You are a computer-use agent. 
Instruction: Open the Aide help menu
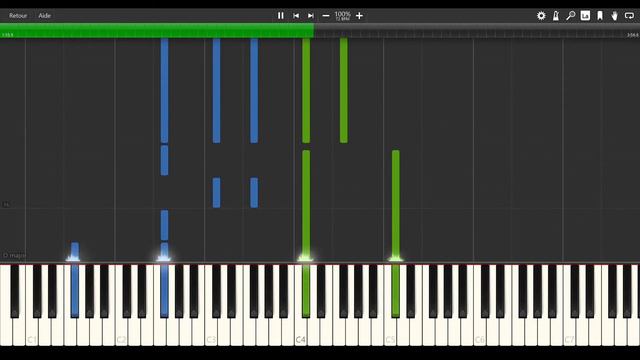(44, 16)
